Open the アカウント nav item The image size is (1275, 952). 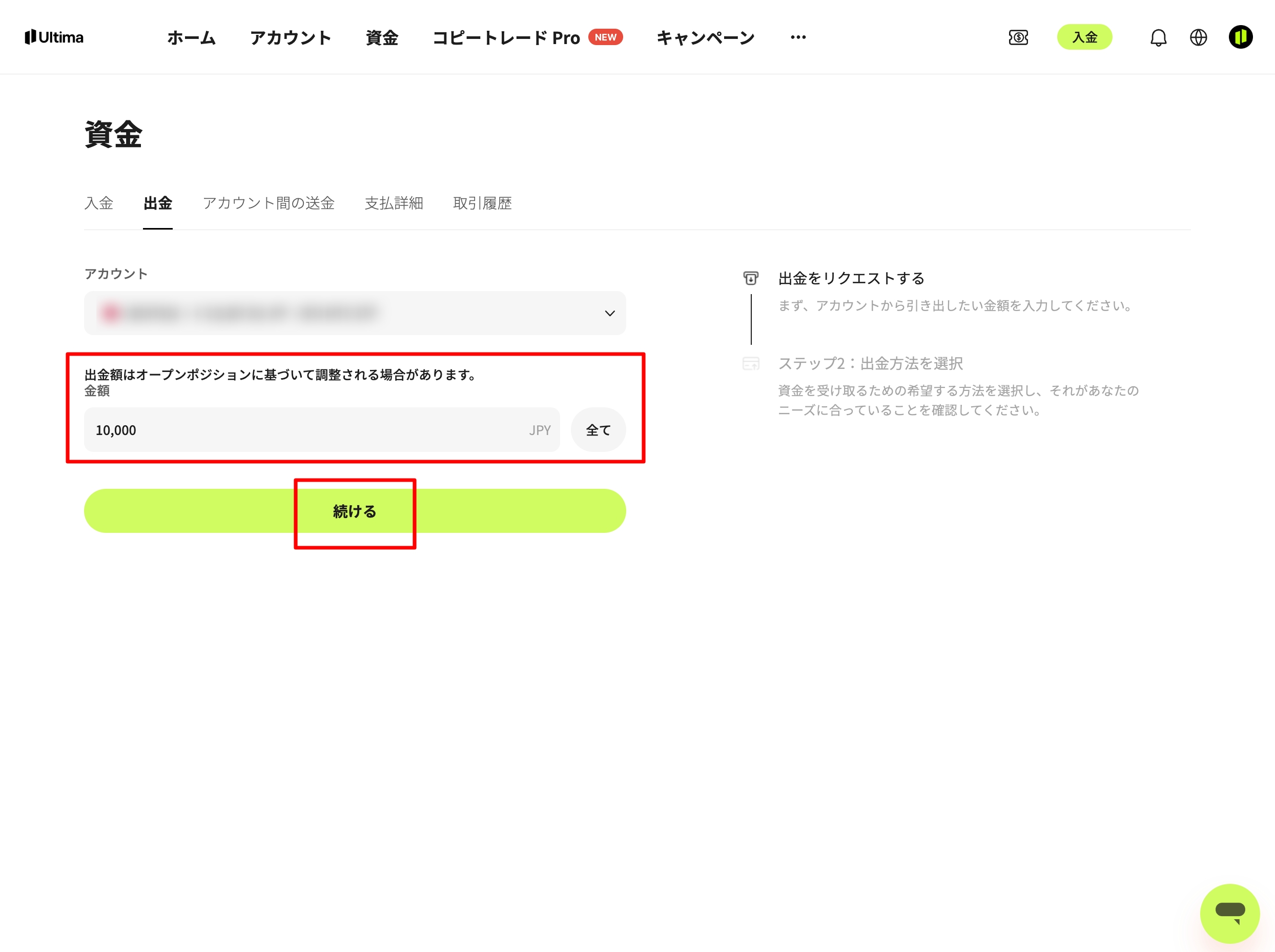click(x=291, y=38)
